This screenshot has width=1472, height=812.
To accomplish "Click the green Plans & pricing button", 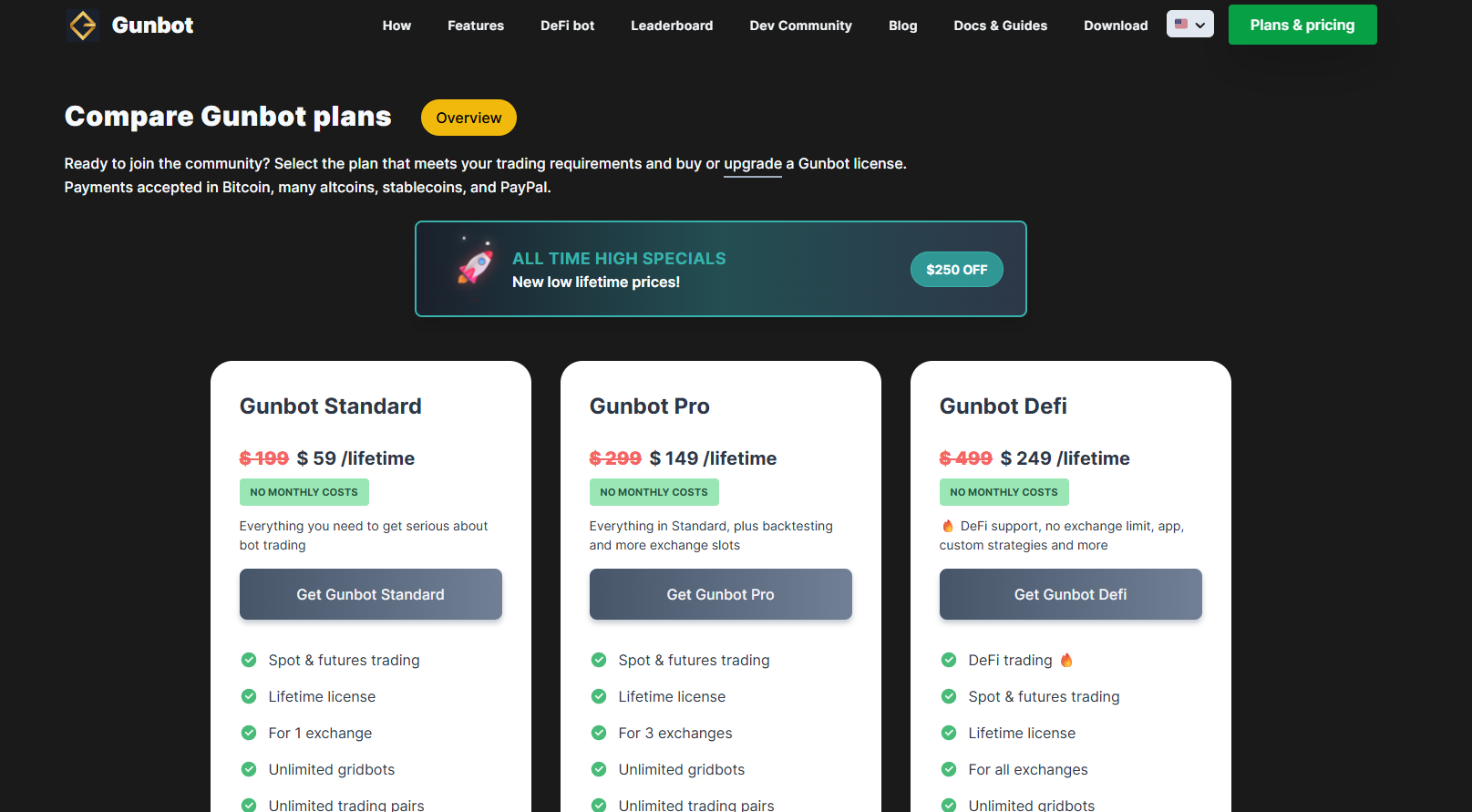I will tap(1302, 25).
